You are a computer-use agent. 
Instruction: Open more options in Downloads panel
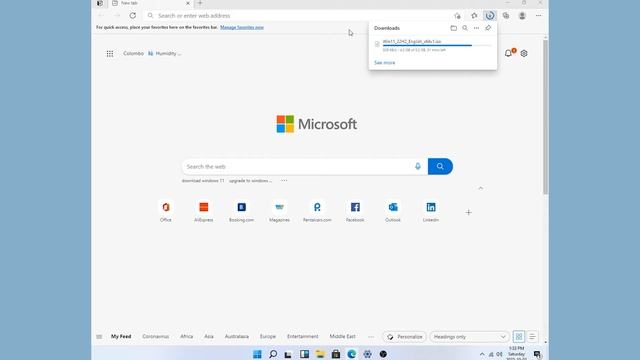476,28
